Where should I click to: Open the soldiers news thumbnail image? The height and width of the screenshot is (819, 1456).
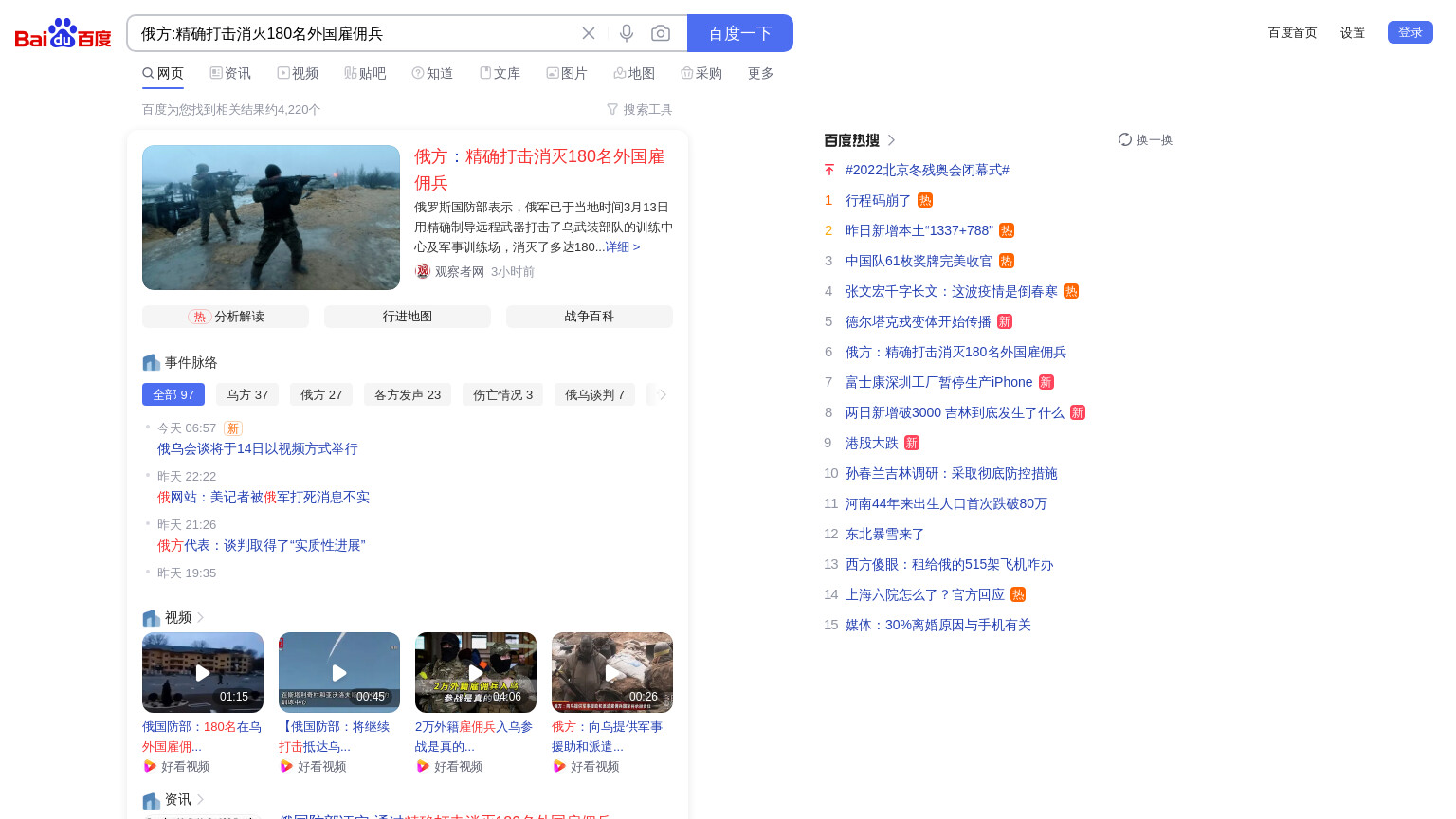271,217
